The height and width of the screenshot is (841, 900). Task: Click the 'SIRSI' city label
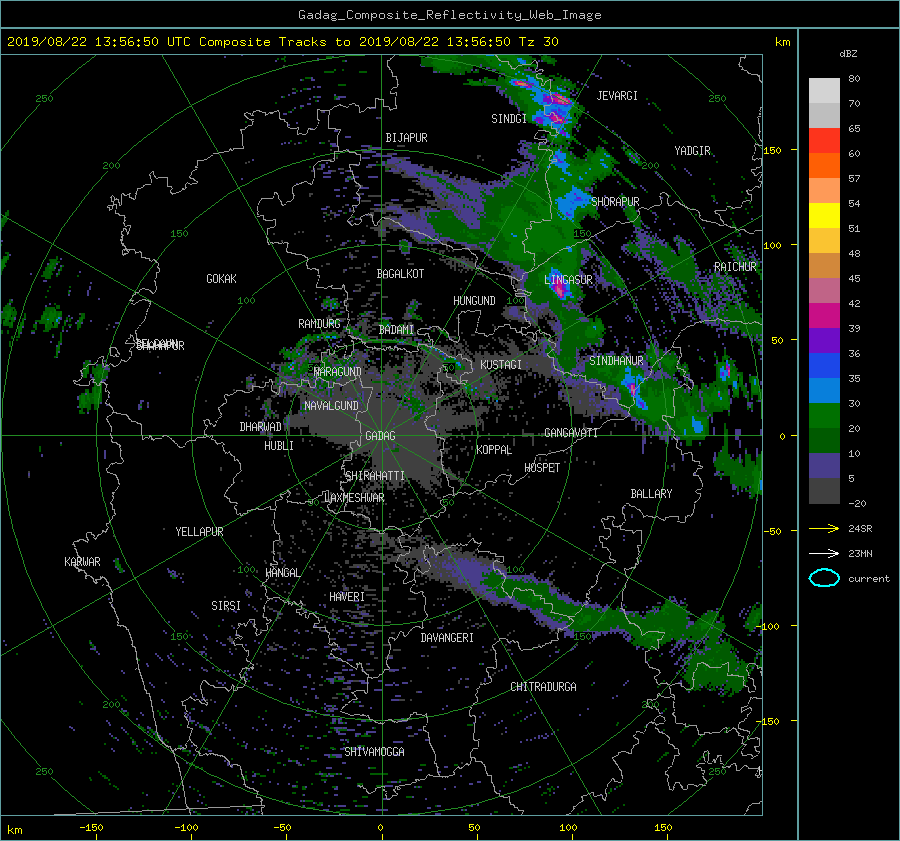click(226, 606)
